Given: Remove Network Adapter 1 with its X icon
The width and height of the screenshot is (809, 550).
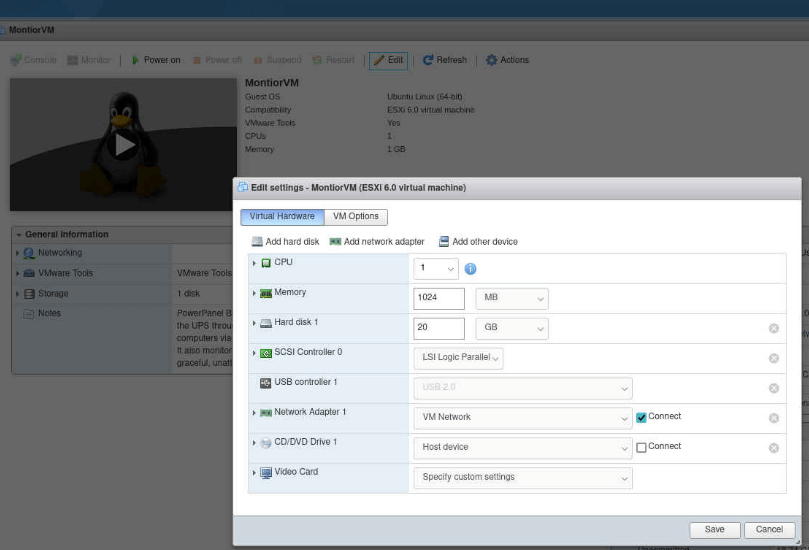Looking at the screenshot, I should [x=773, y=418].
